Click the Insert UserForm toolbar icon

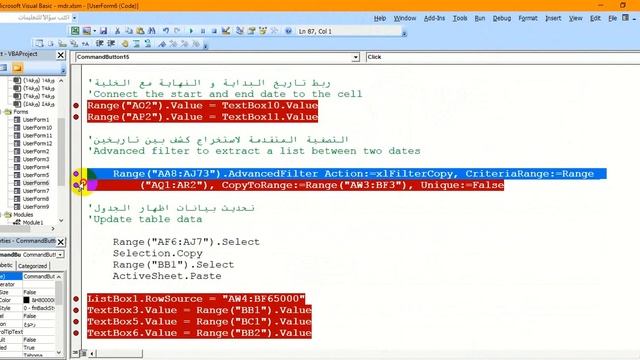(86, 31)
